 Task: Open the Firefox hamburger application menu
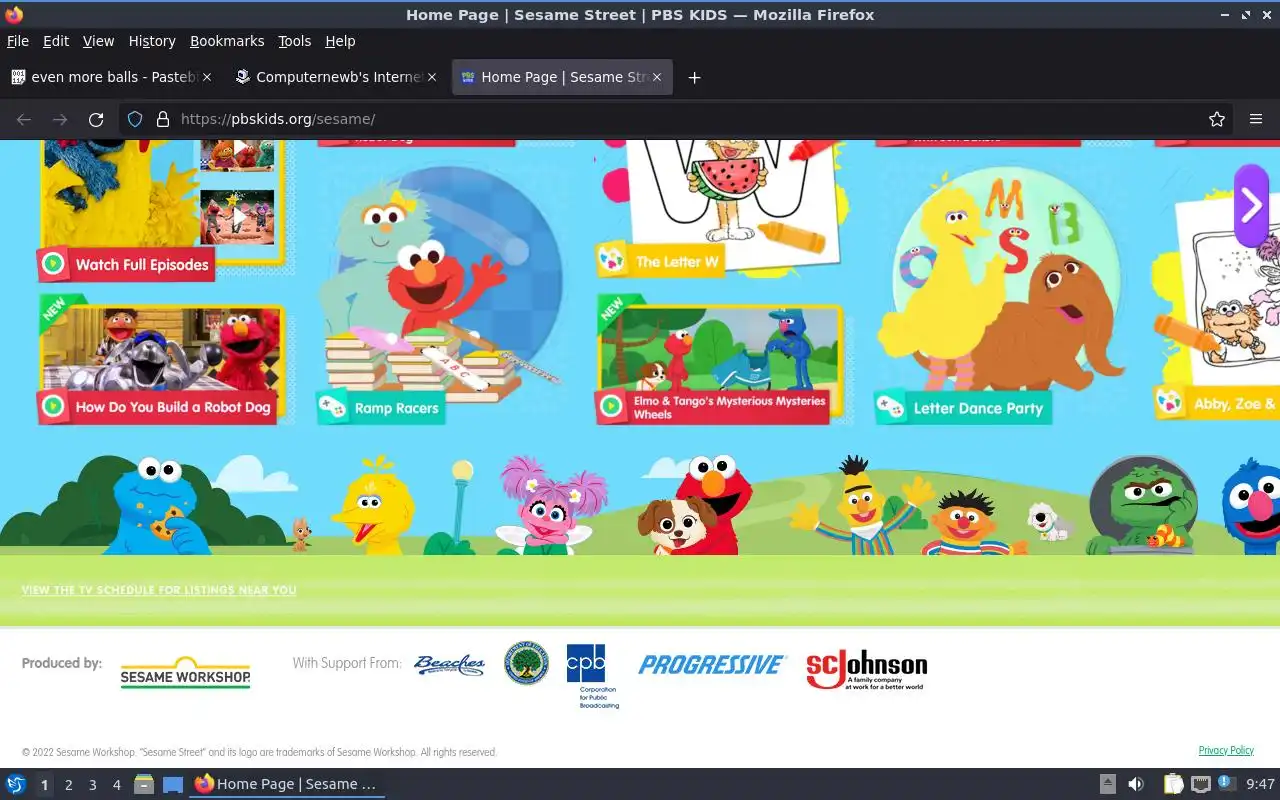1256,119
